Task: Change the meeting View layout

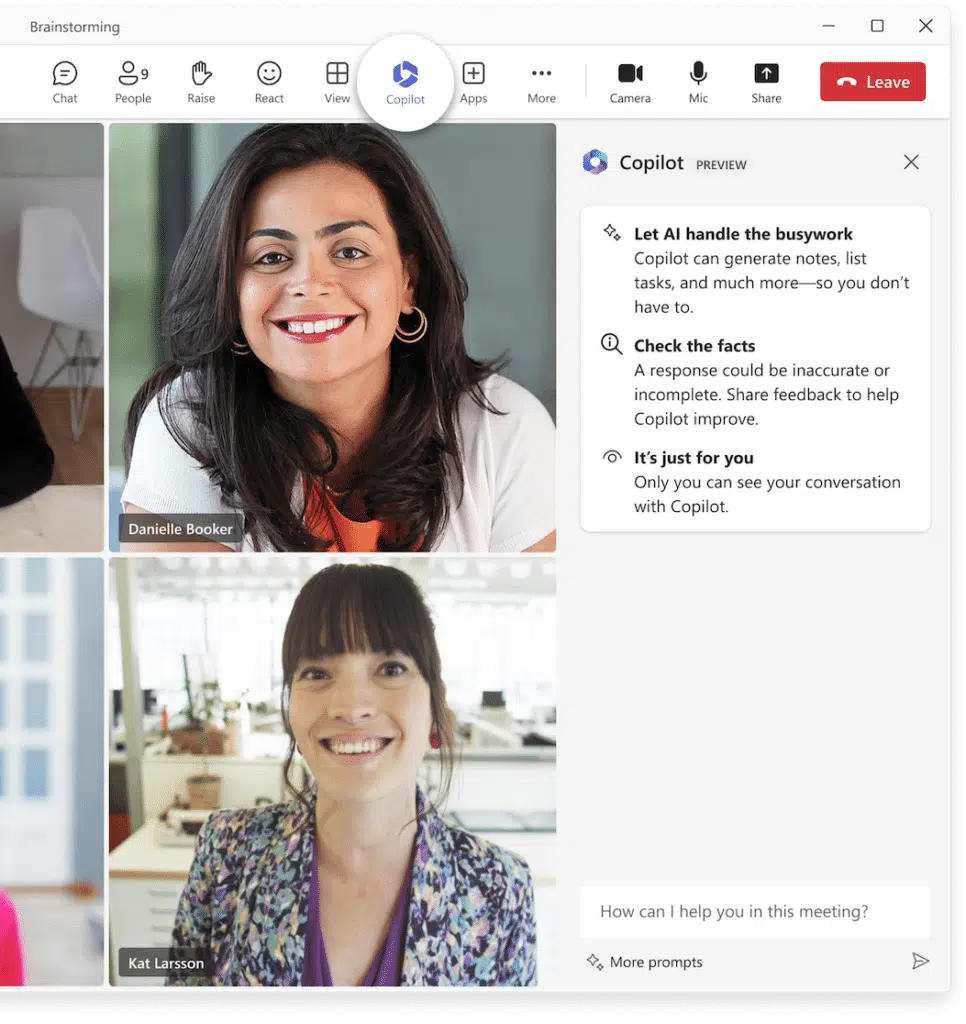Action: coord(337,82)
